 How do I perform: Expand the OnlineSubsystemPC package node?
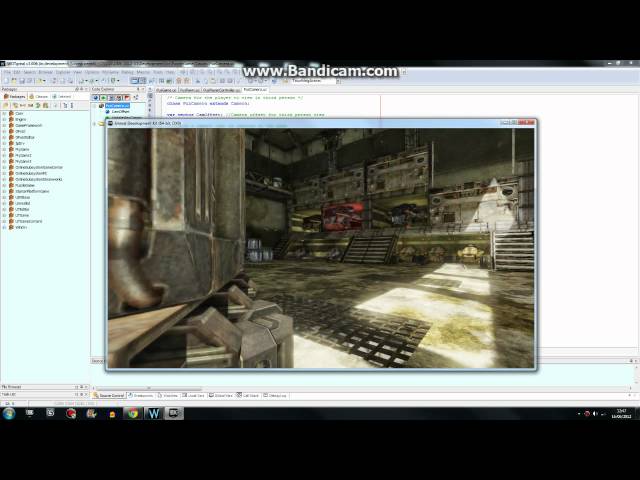click(x=4, y=173)
